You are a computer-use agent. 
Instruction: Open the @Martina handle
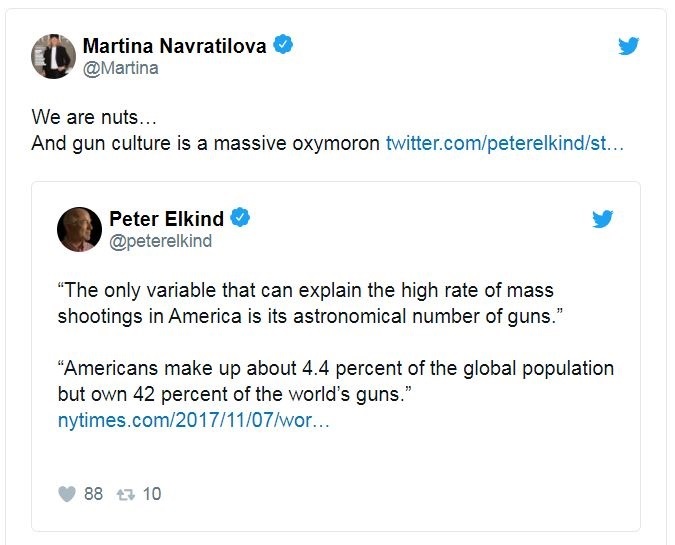pos(120,68)
